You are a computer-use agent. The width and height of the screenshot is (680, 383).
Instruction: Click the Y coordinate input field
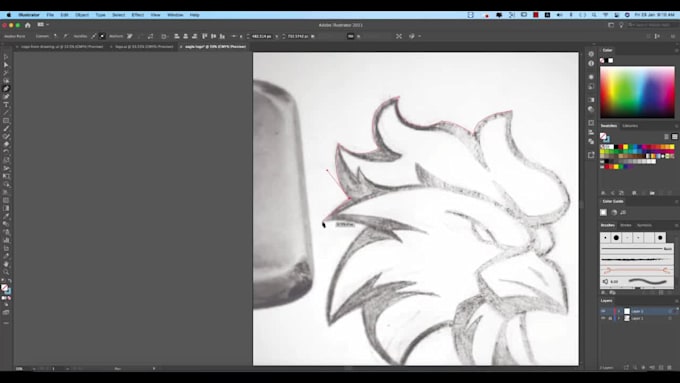point(298,36)
